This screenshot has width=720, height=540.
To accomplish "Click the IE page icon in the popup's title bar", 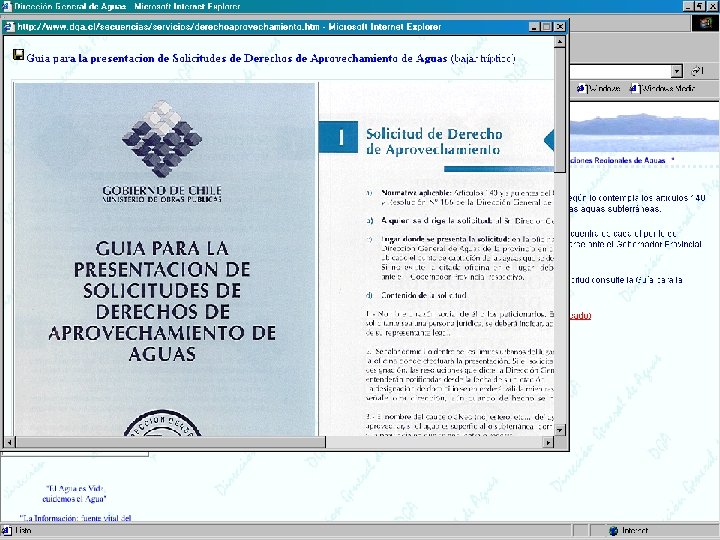I will [x=9, y=27].
